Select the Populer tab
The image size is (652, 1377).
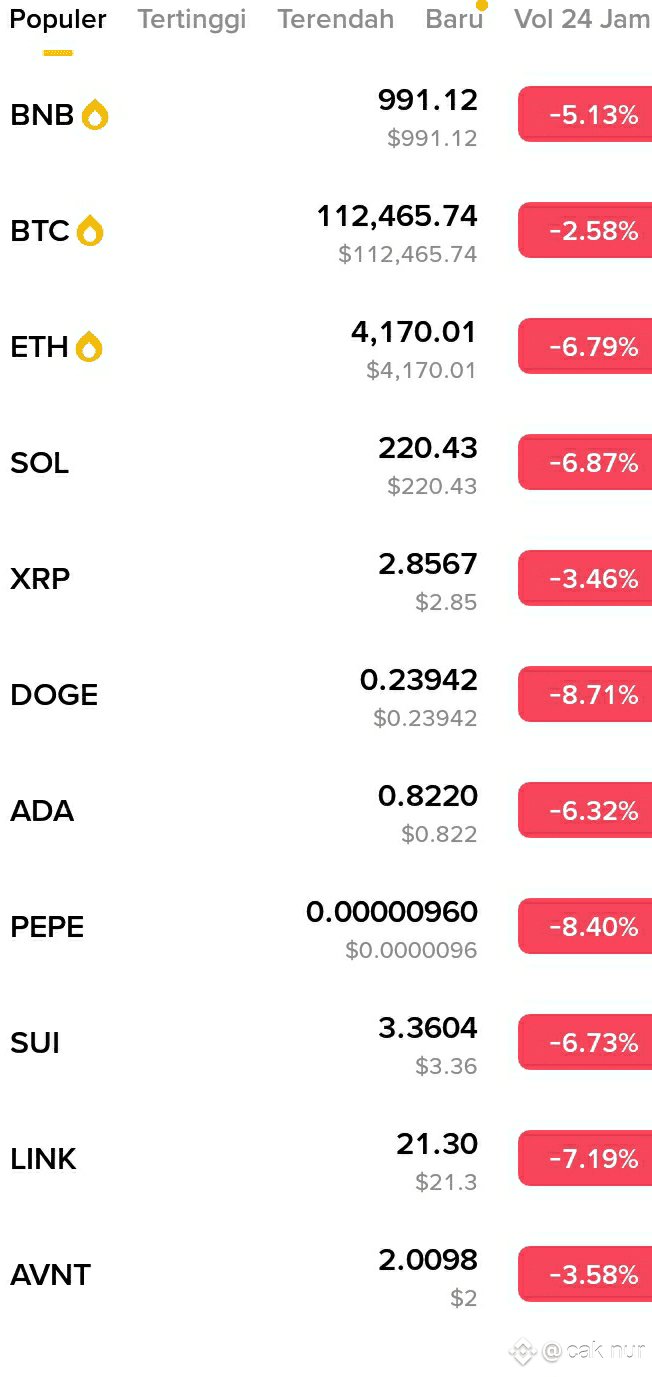(58, 19)
